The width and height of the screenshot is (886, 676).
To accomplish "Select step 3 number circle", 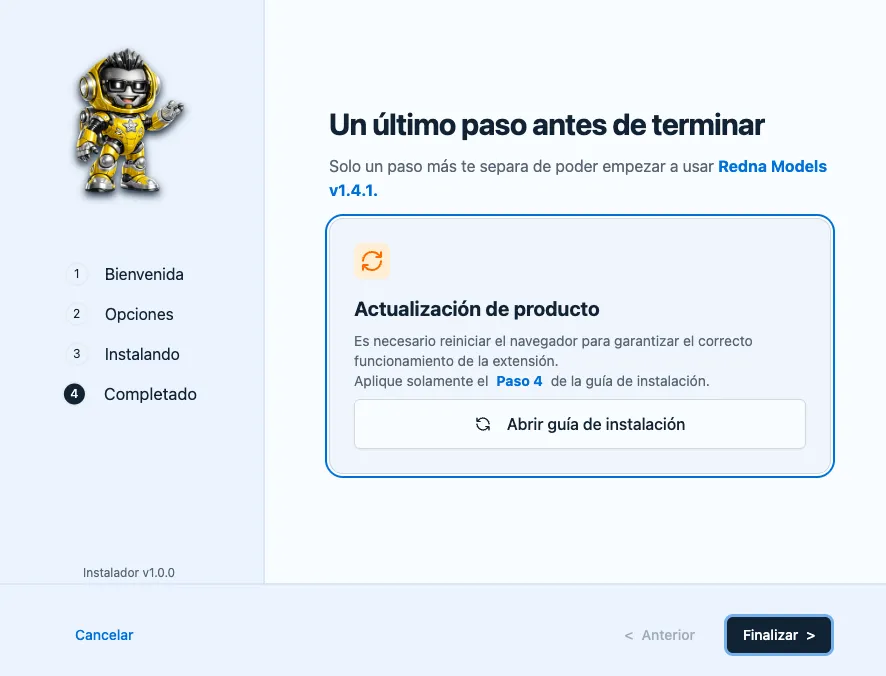I will pos(77,354).
